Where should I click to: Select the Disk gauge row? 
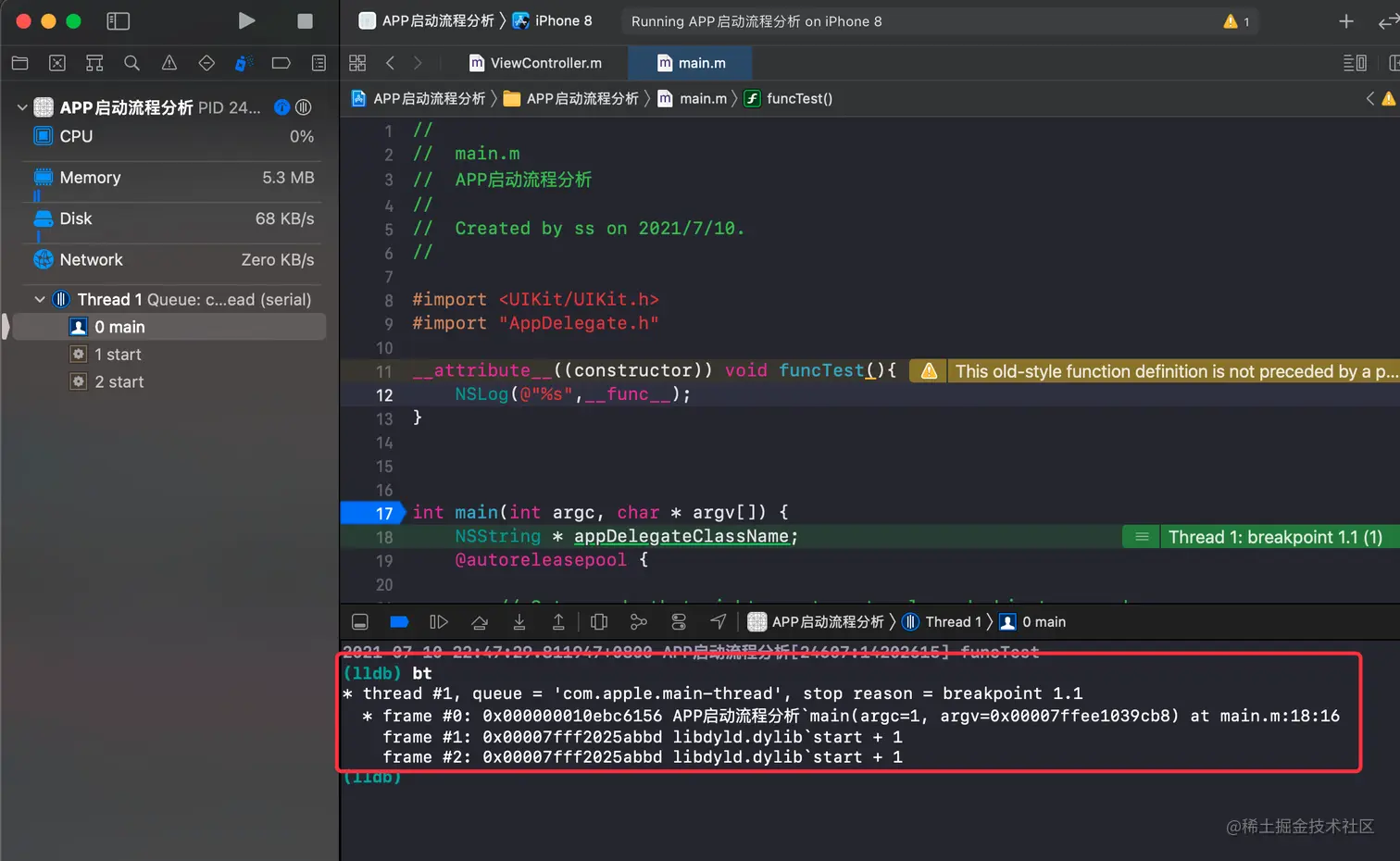173,218
